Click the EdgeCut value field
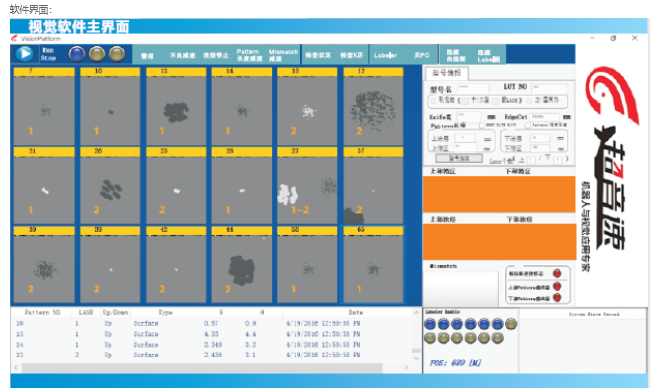654x392 pixels. (x=544, y=117)
